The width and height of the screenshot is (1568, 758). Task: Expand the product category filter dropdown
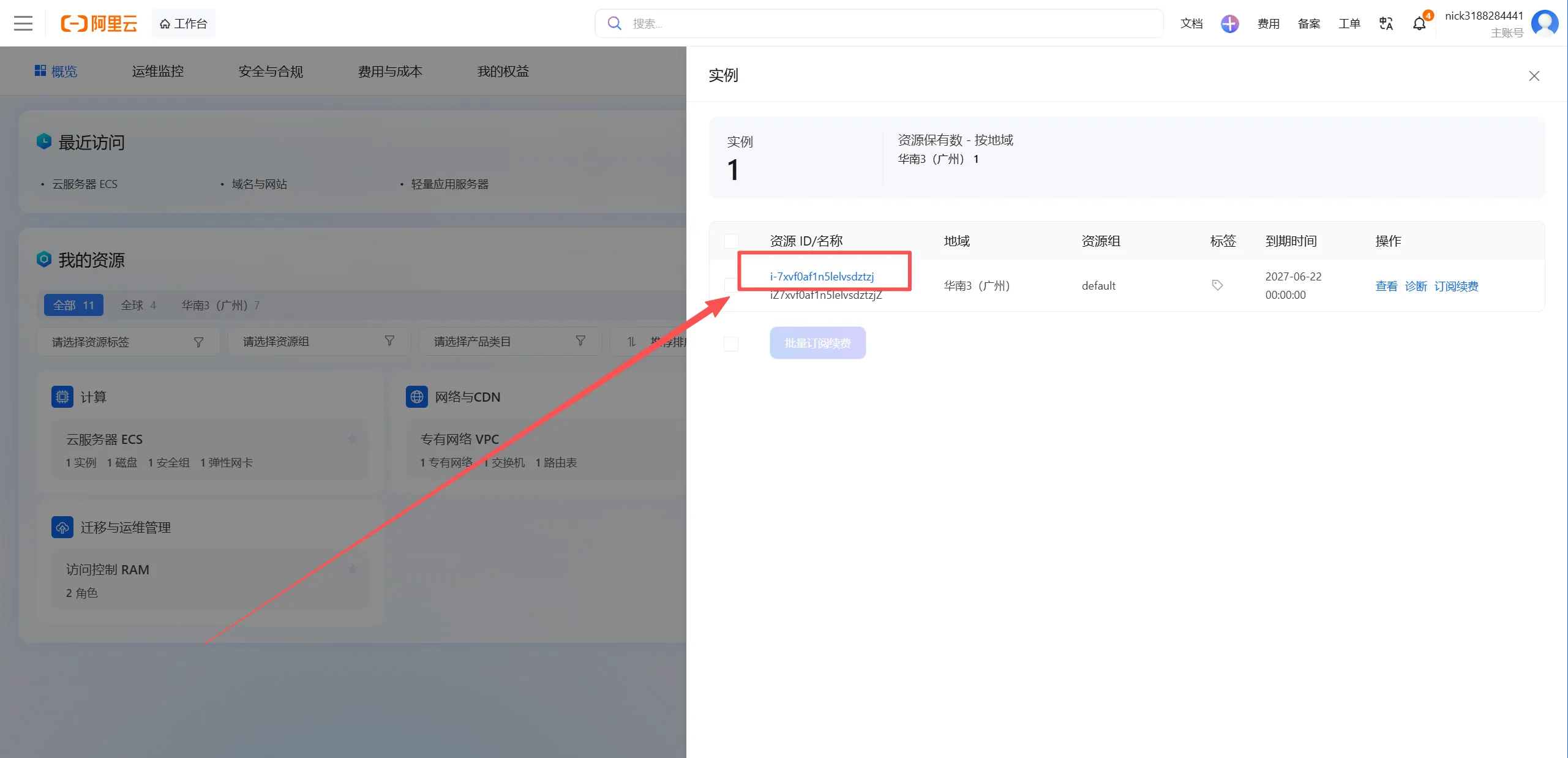click(x=510, y=342)
